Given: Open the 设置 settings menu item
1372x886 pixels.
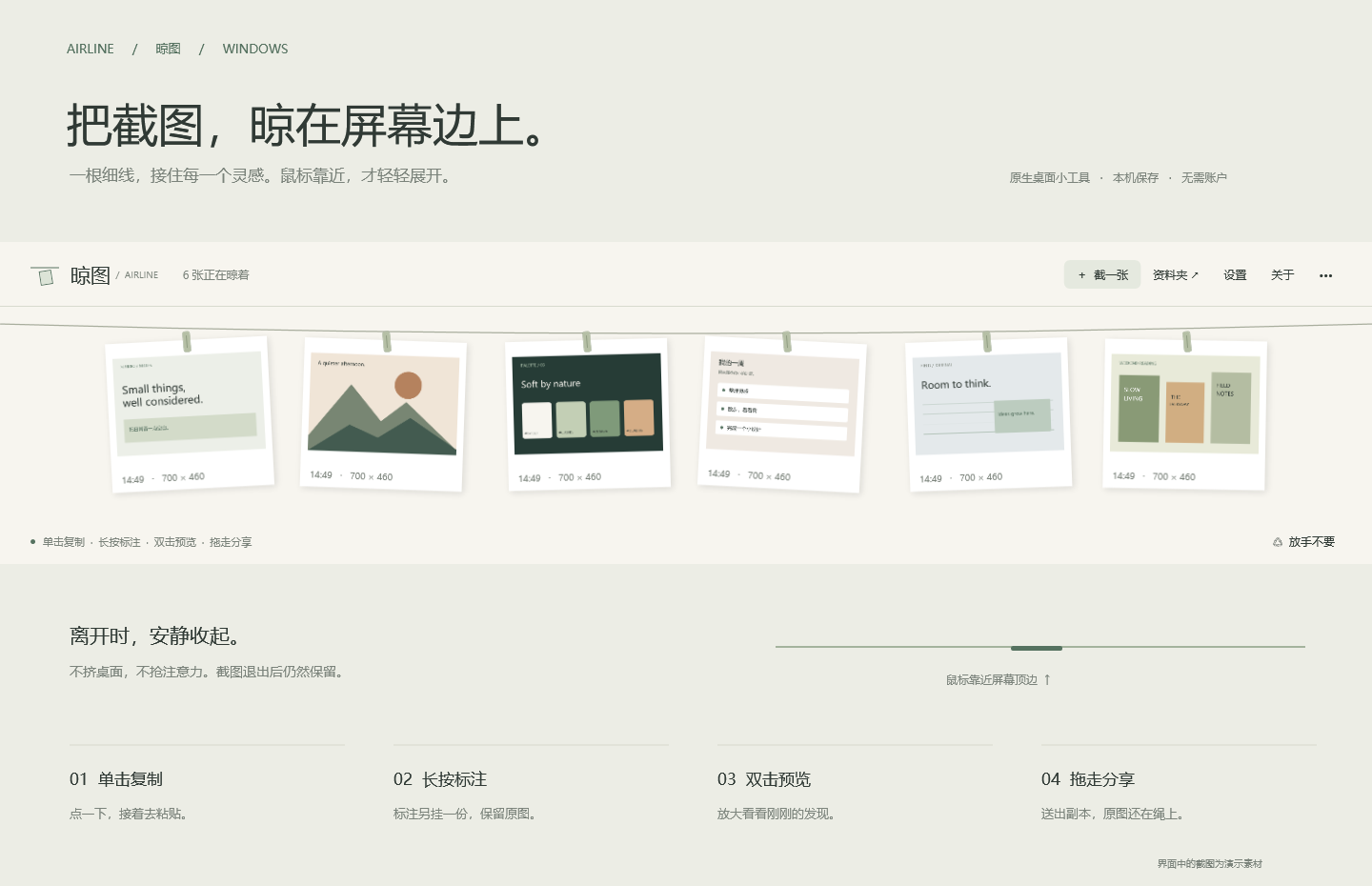Looking at the screenshot, I should 1235,275.
